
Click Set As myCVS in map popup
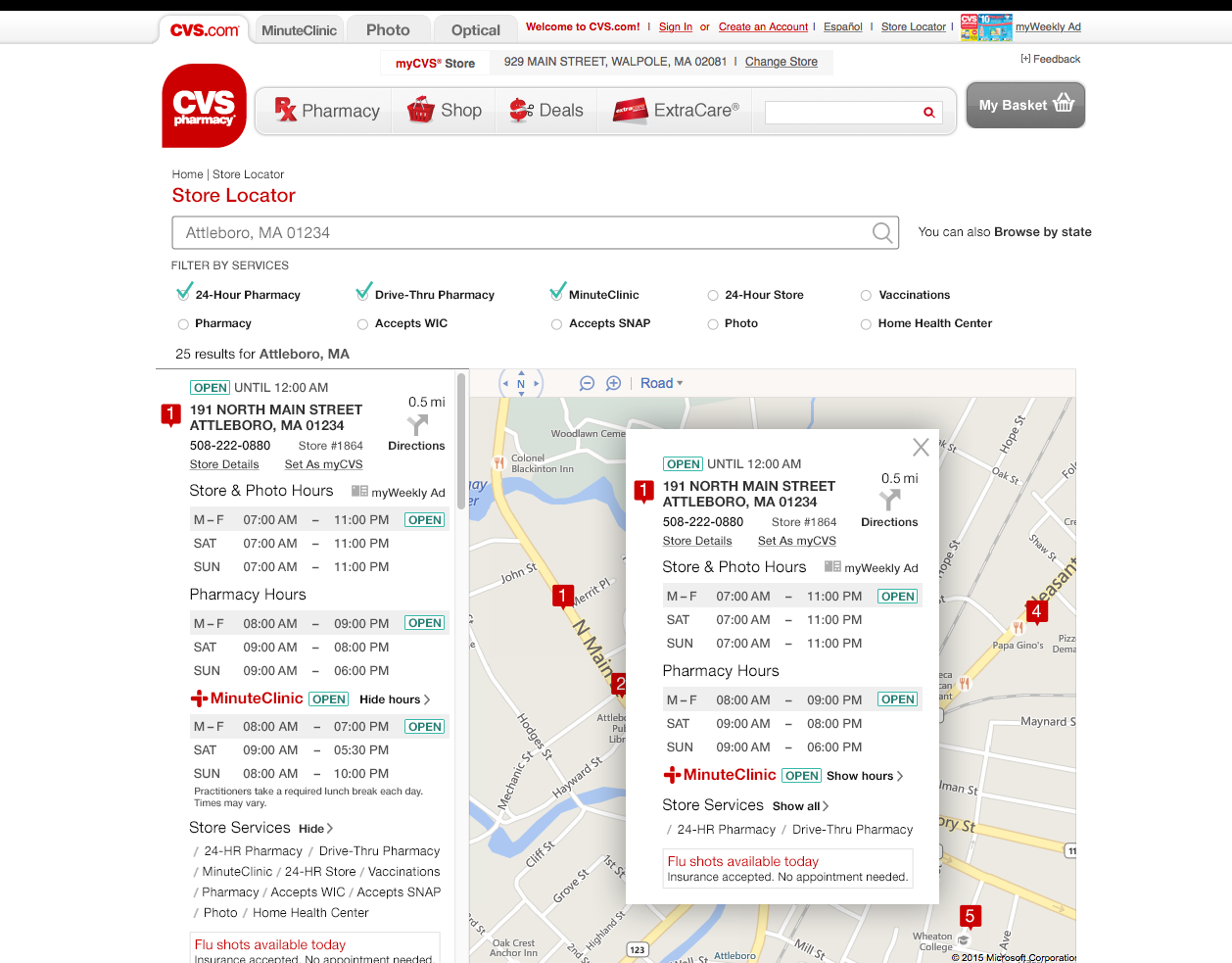[796, 541]
